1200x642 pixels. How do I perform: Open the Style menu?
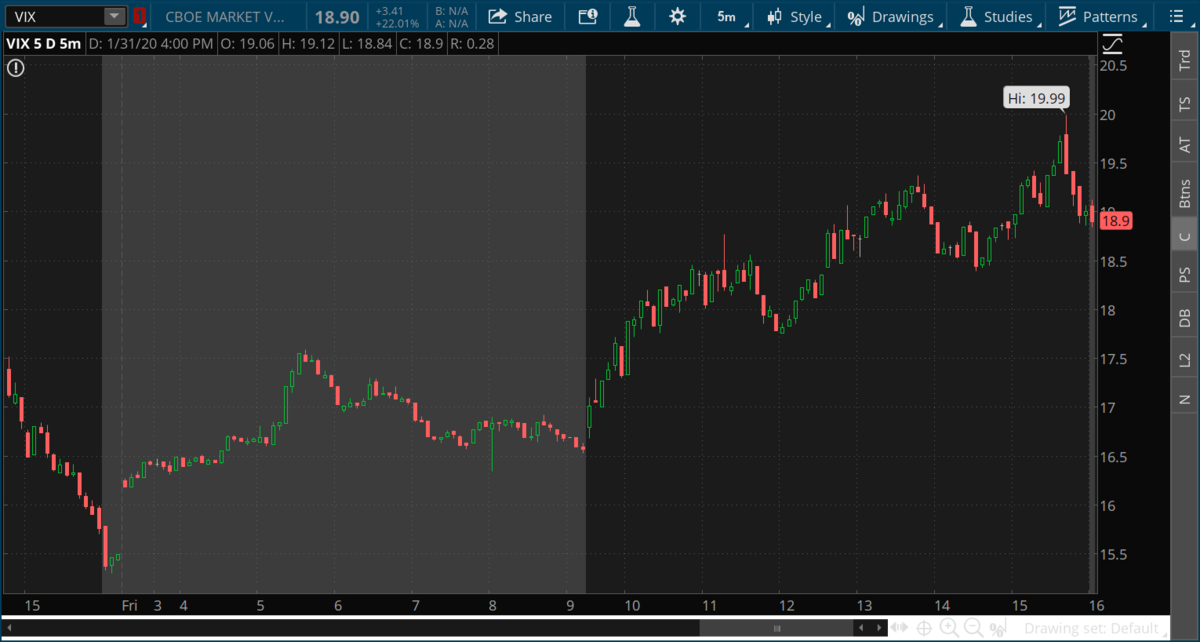(796, 16)
